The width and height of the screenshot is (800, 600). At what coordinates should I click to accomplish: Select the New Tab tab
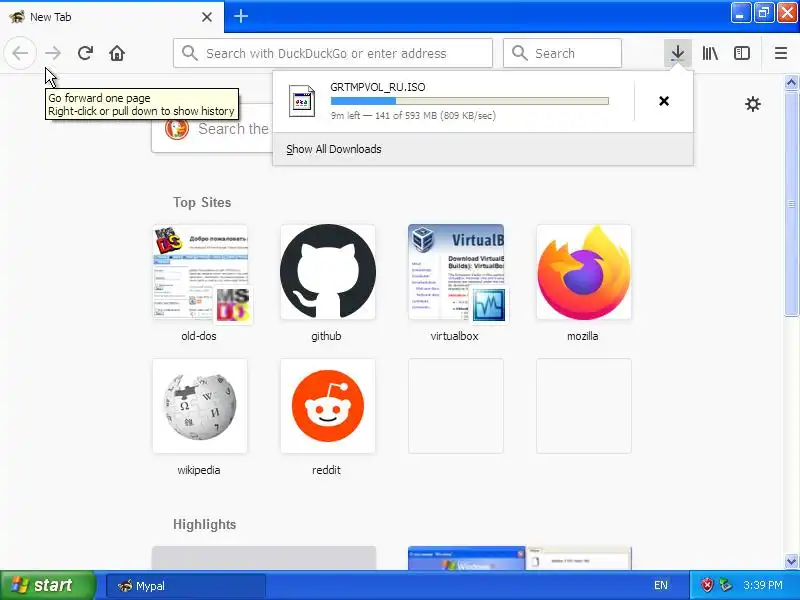click(112, 17)
